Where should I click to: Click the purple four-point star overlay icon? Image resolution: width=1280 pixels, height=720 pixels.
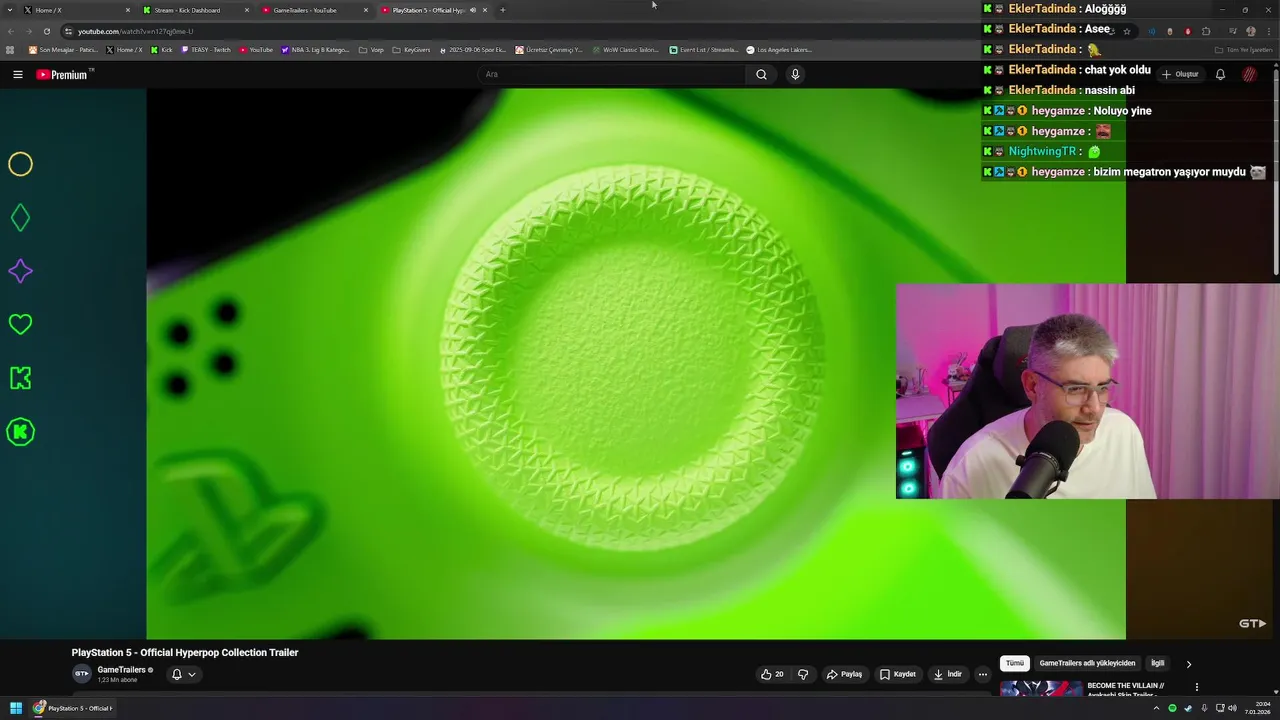point(20,271)
